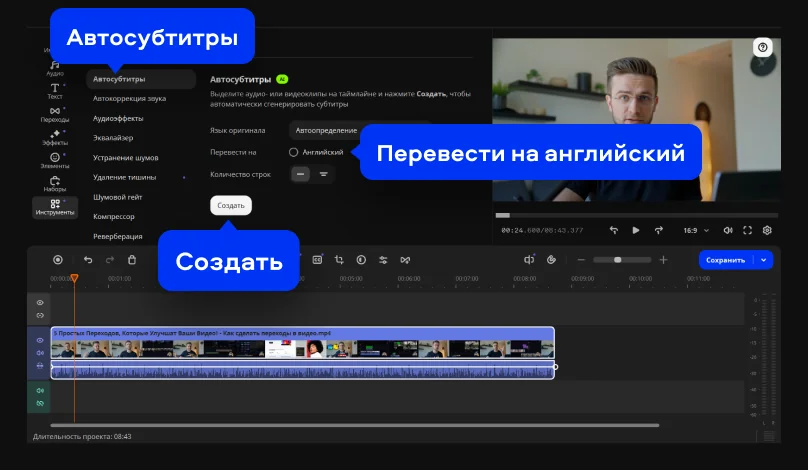Open the Effects (Эффекты) panel
808x470 pixels.
55,137
